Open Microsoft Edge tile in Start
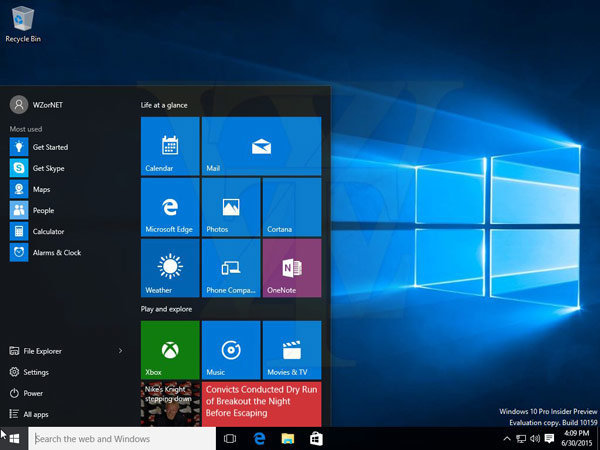 pyautogui.click(x=170, y=207)
